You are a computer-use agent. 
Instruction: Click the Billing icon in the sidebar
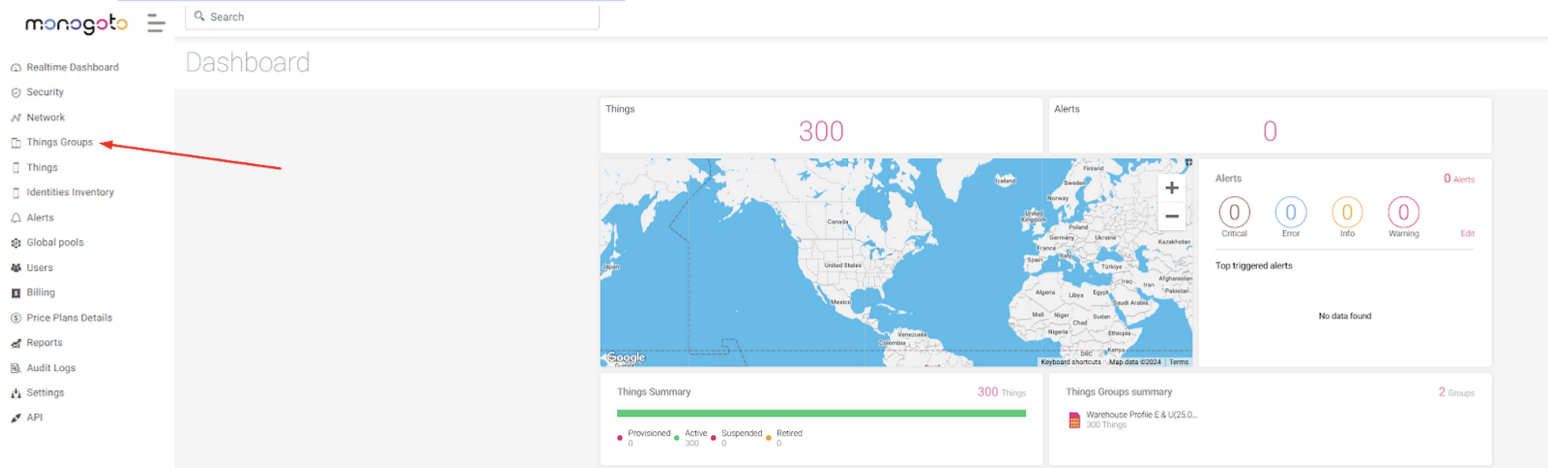(x=16, y=293)
